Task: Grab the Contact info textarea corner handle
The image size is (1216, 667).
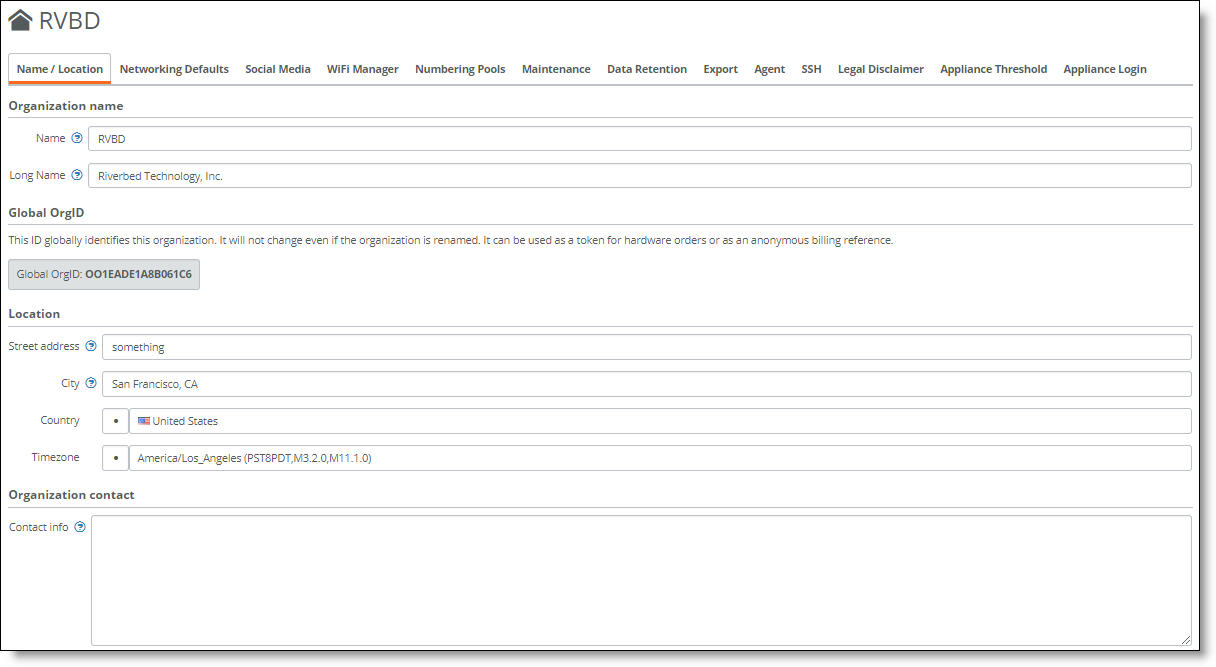Action: pyautogui.click(x=1186, y=640)
